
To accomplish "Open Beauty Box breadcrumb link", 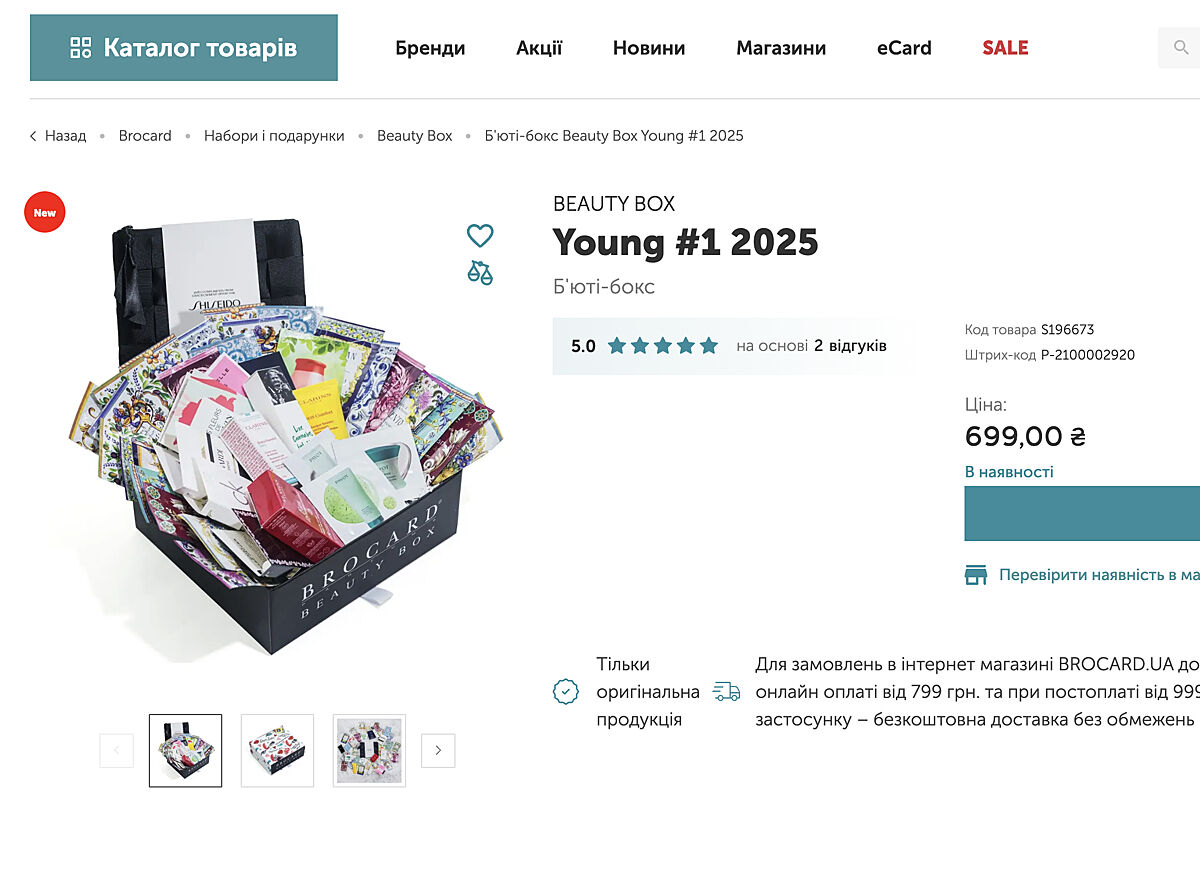I will coord(414,136).
